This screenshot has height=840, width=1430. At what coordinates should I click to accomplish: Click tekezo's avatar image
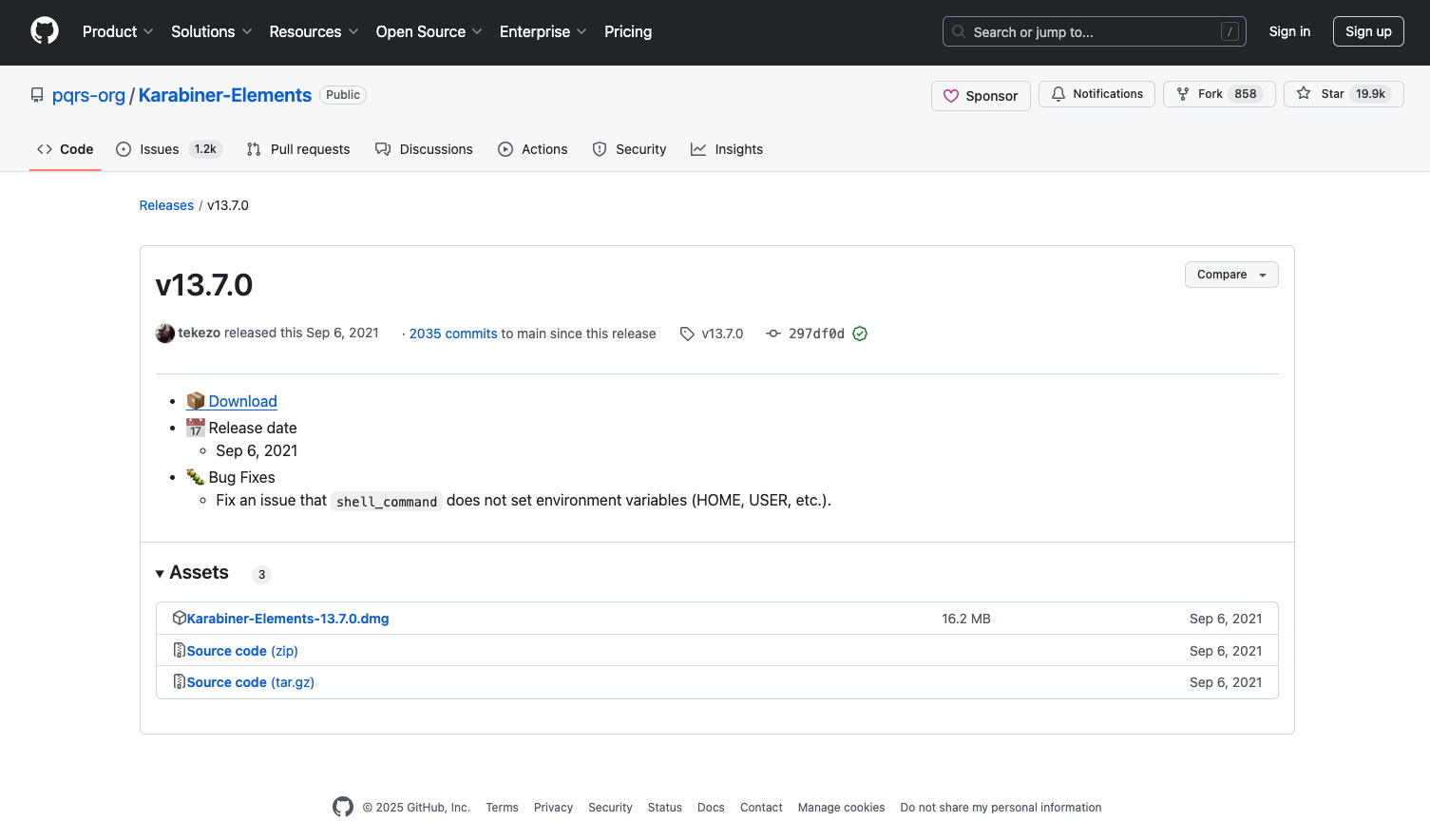tap(165, 334)
